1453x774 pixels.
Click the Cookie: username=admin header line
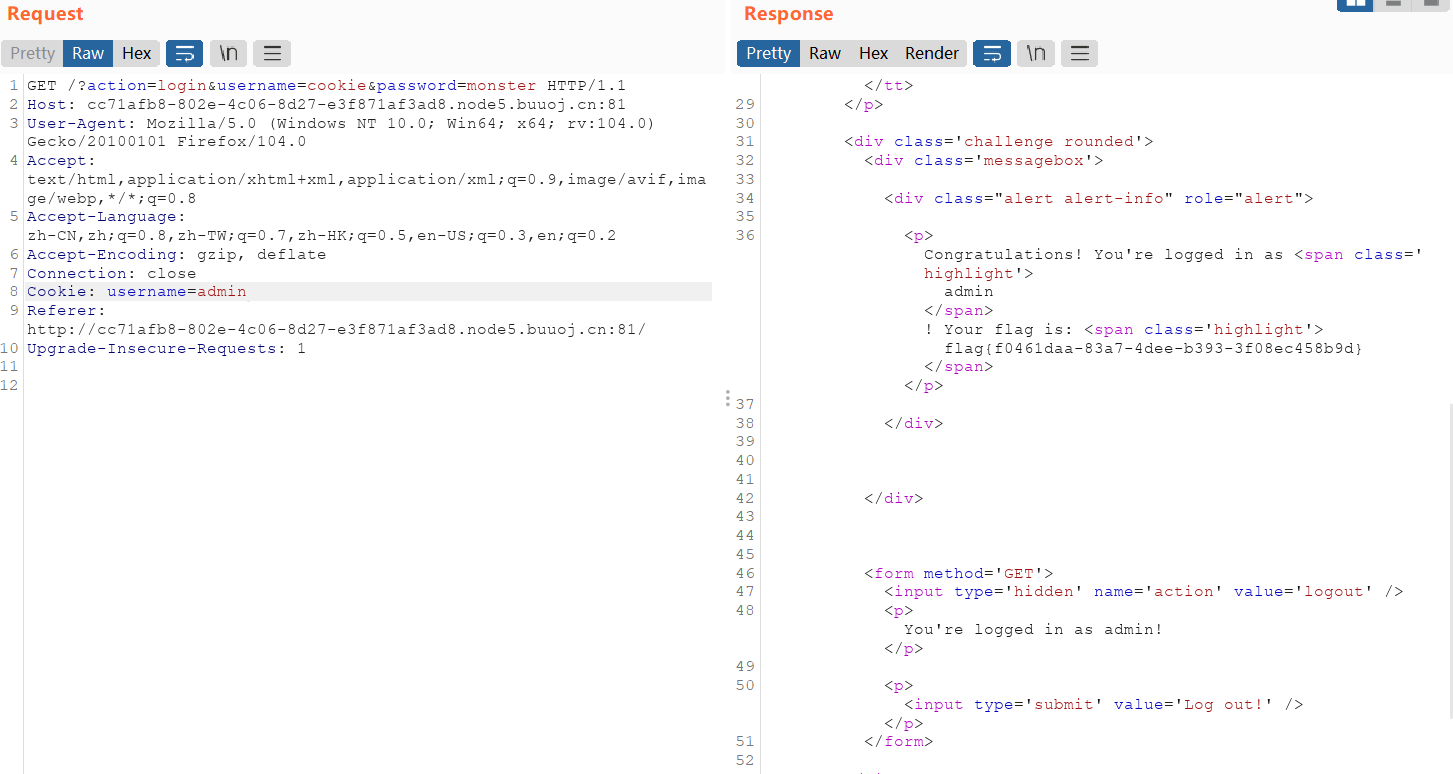coord(136,292)
